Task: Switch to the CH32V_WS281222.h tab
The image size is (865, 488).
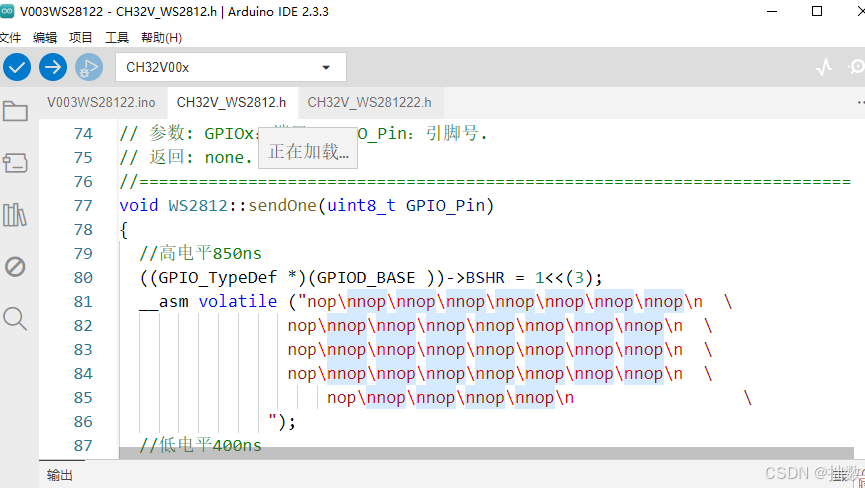Action: coord(369,103)
